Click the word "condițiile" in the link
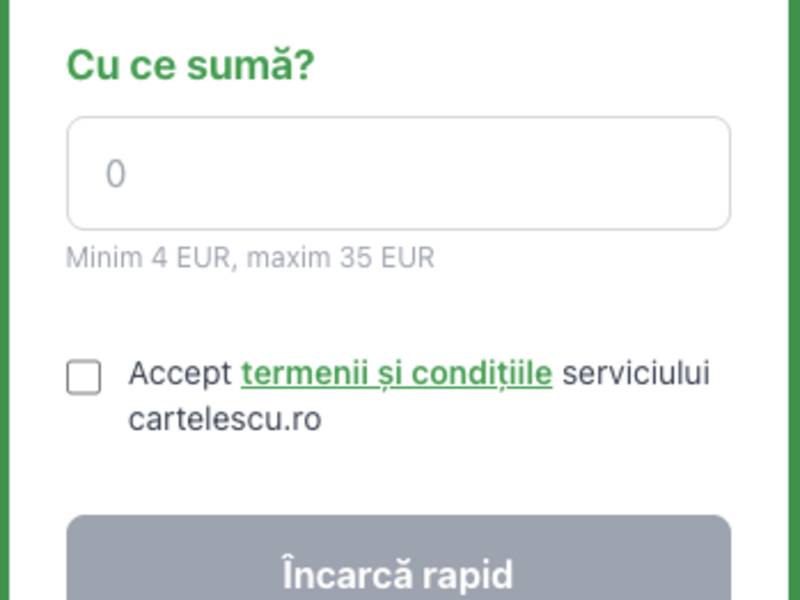This screenshot has width=800, height=600. [x=482, y=374]
